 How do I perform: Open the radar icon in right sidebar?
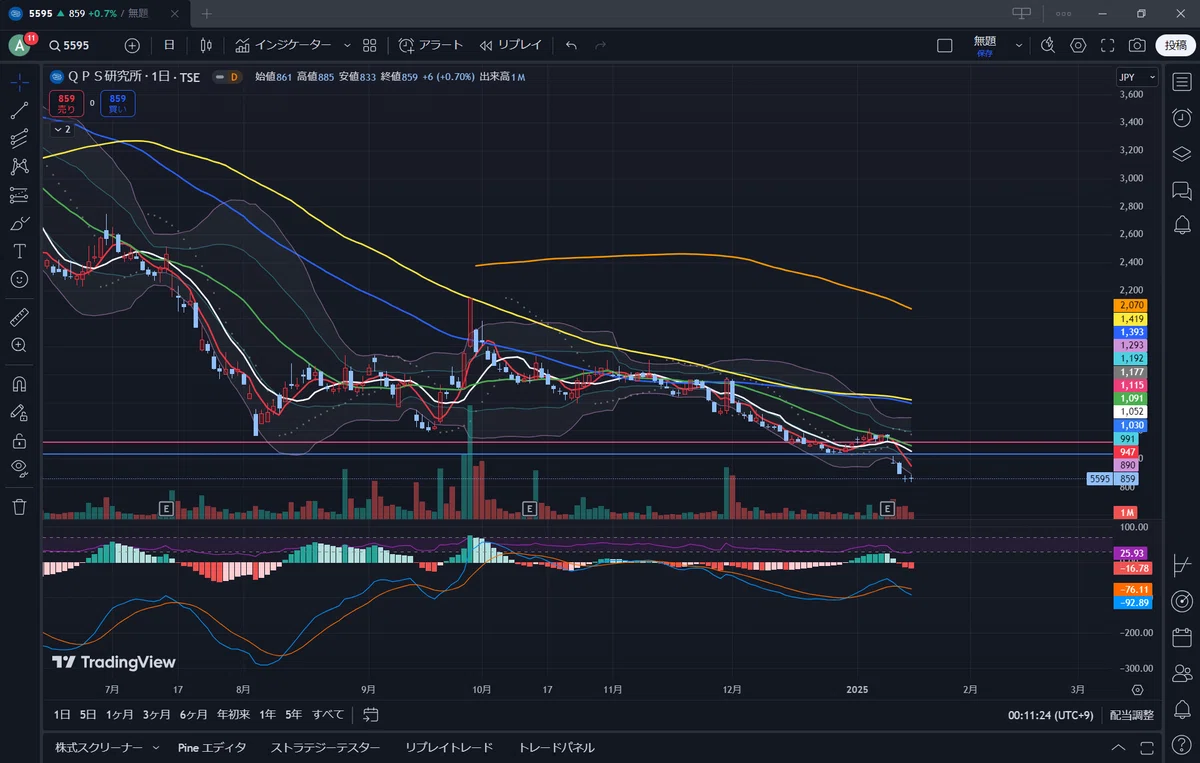1181,600
